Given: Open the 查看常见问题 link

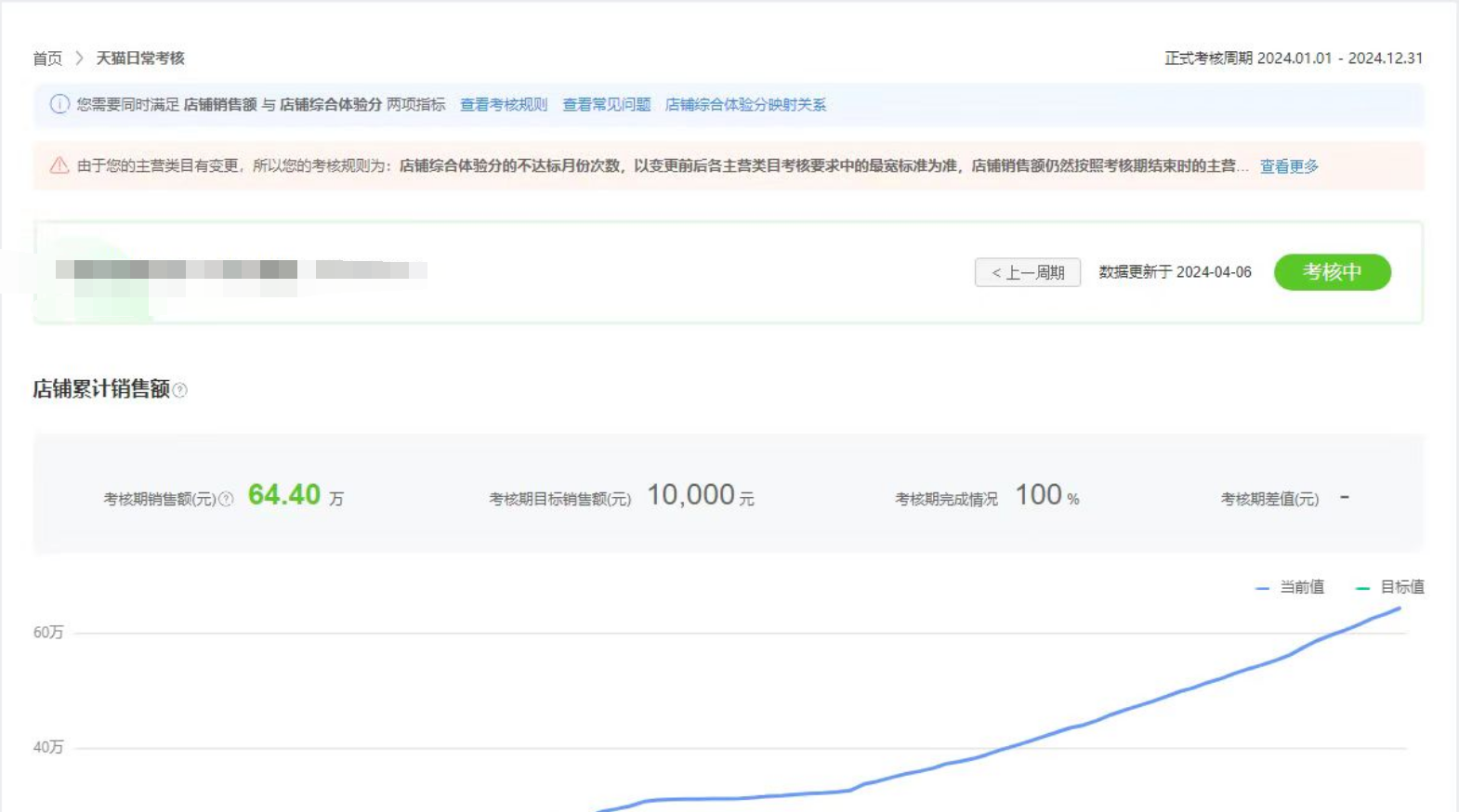Looking at the screenshot, I should [606, 104].
